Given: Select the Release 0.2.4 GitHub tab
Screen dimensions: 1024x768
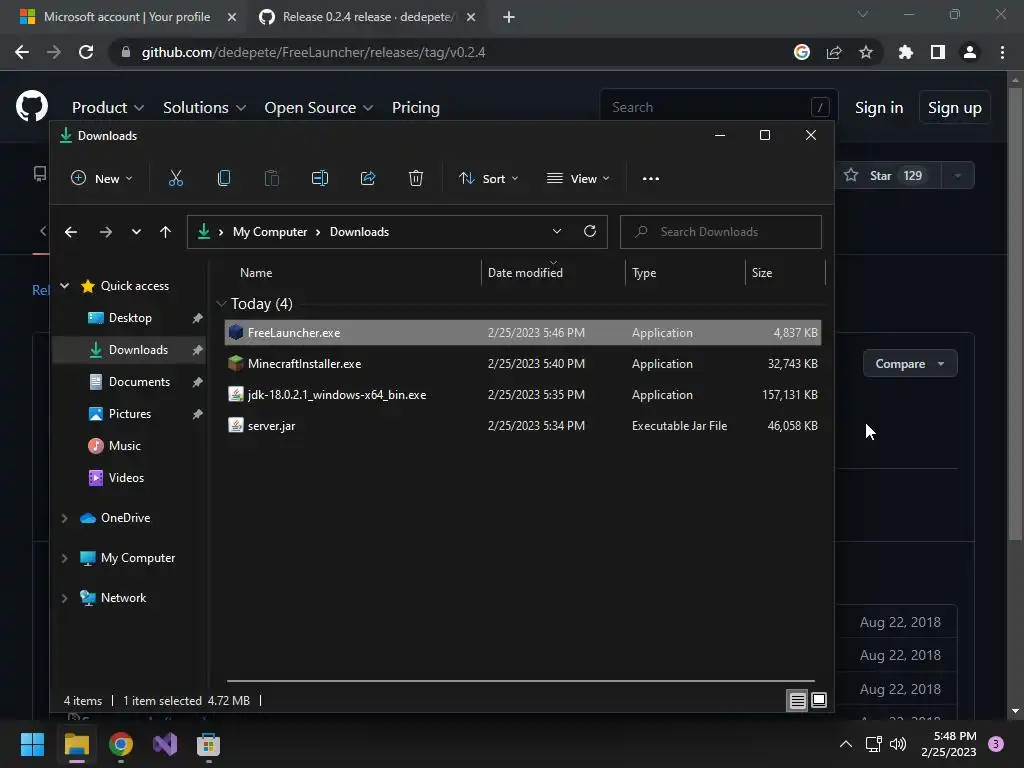Looking at the screenshot, I should click(x=368, y=17).
